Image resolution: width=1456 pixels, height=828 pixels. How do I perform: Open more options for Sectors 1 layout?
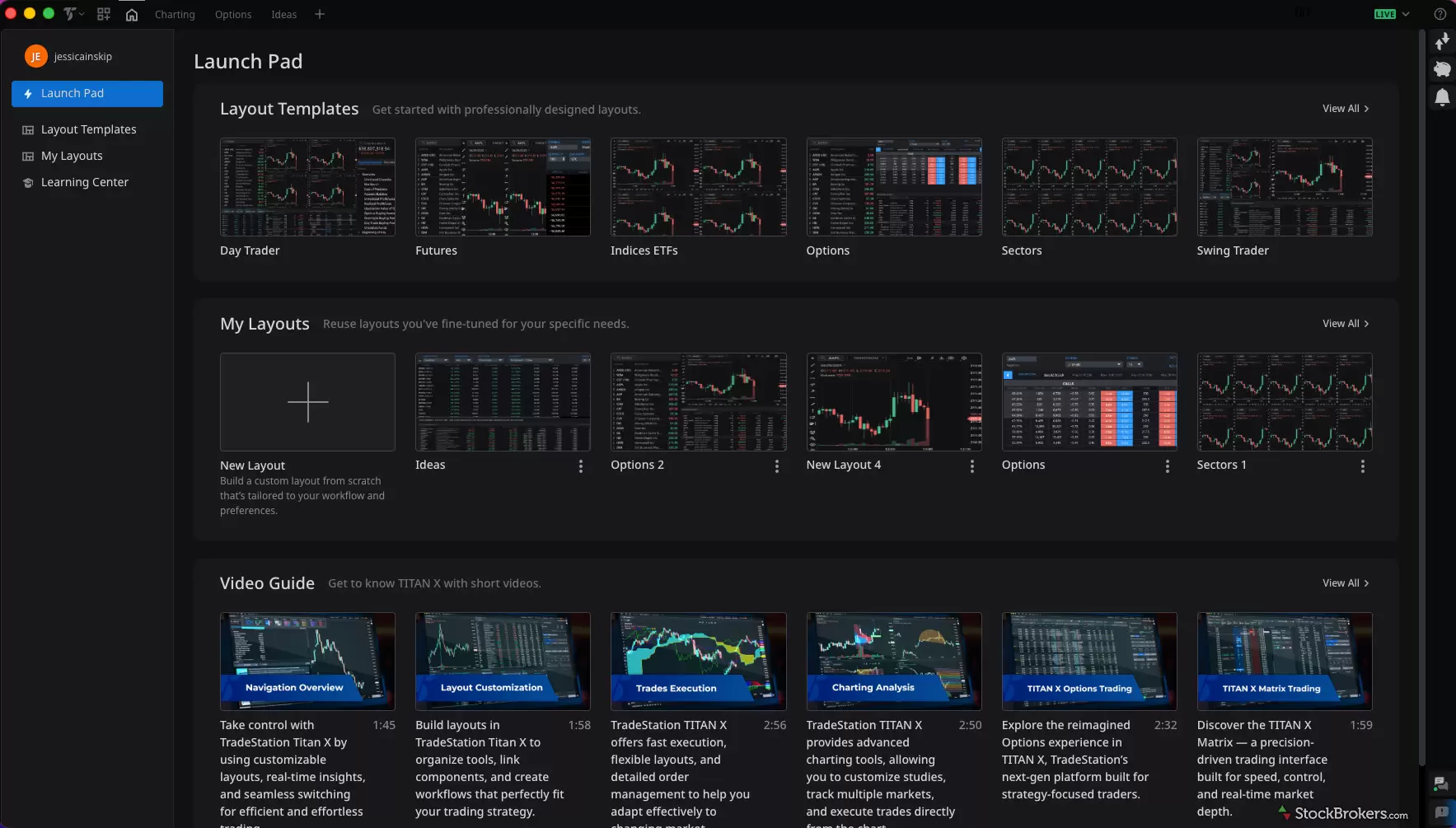tap(1363, 466)
